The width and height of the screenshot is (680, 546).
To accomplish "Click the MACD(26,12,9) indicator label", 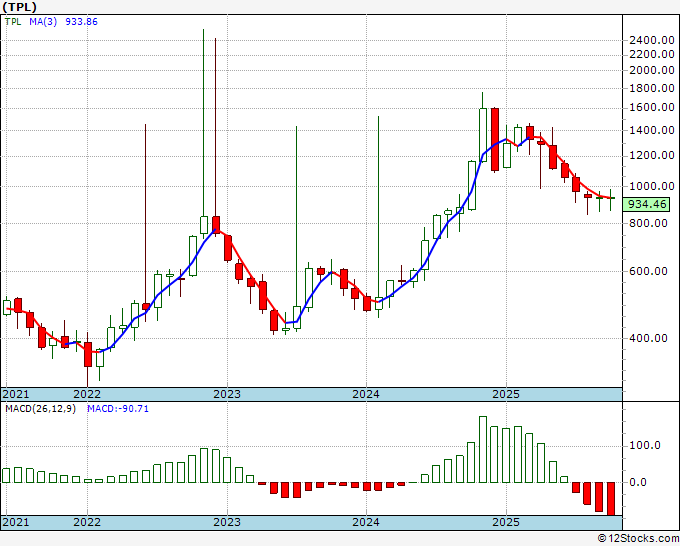I will 40,409.
